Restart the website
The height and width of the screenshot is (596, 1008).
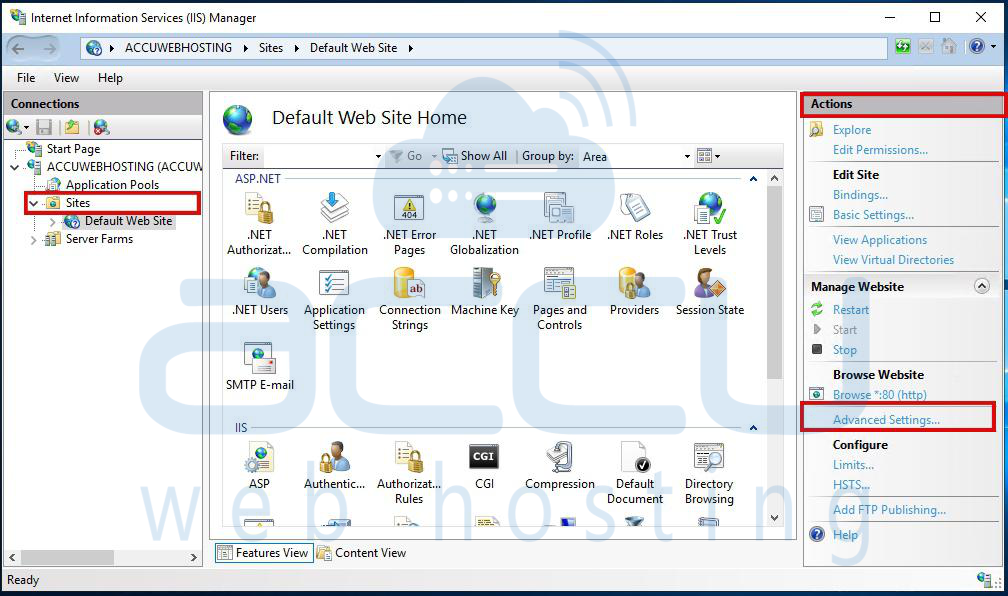coord(850,310)
